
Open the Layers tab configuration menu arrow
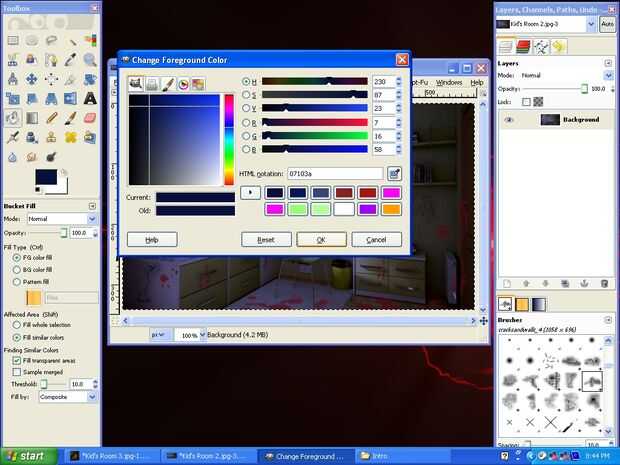coord(608,63)
